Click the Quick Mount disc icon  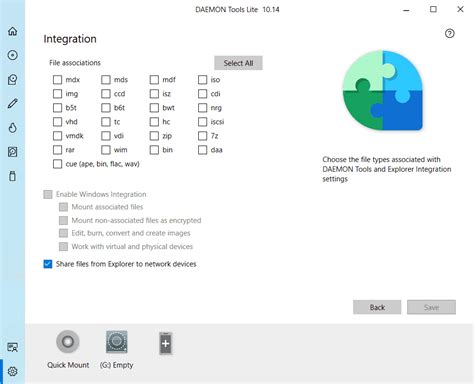(68, 342)
